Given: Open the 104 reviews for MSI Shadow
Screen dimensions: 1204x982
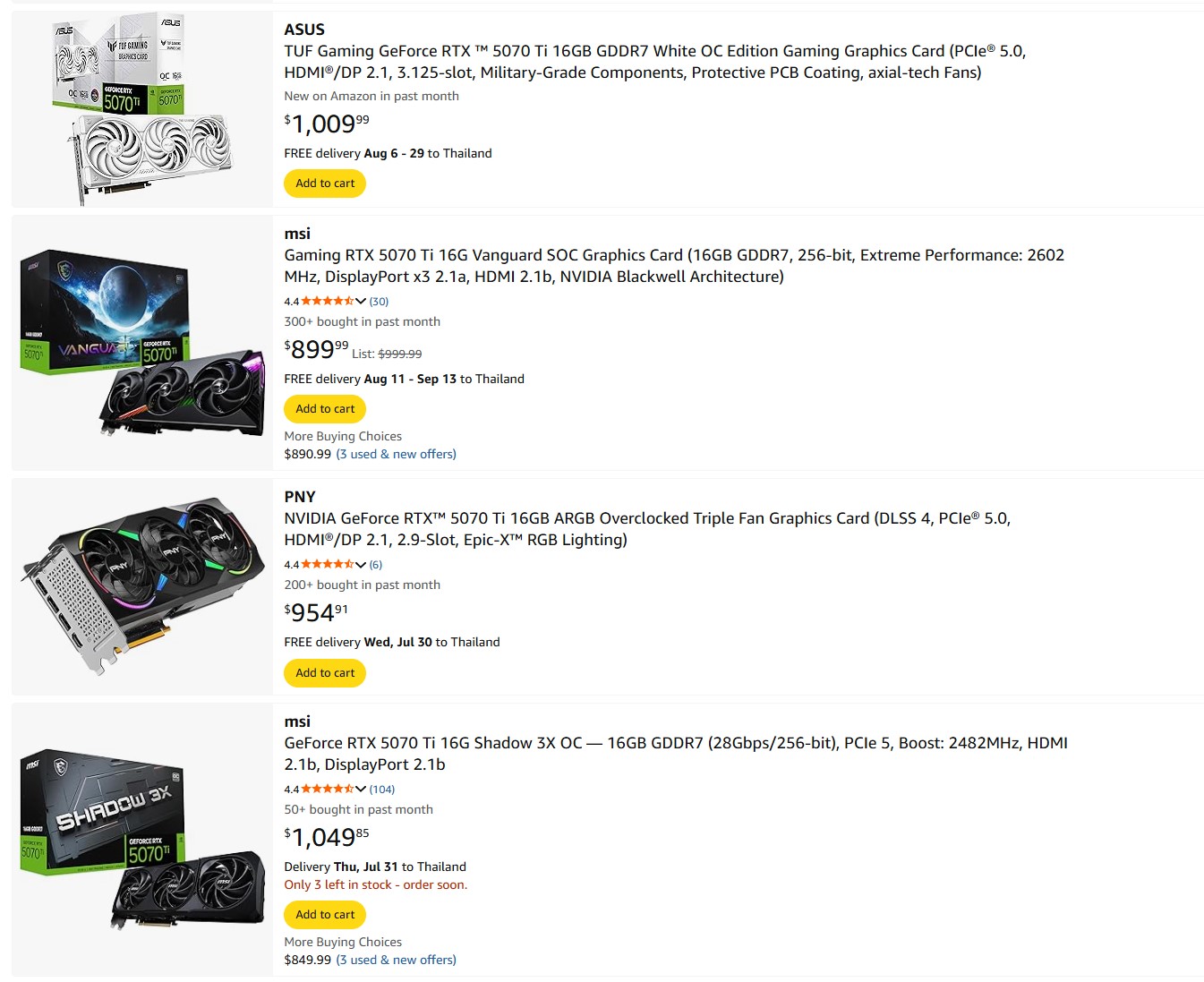Looking at the screenshot, I should 382,790.
